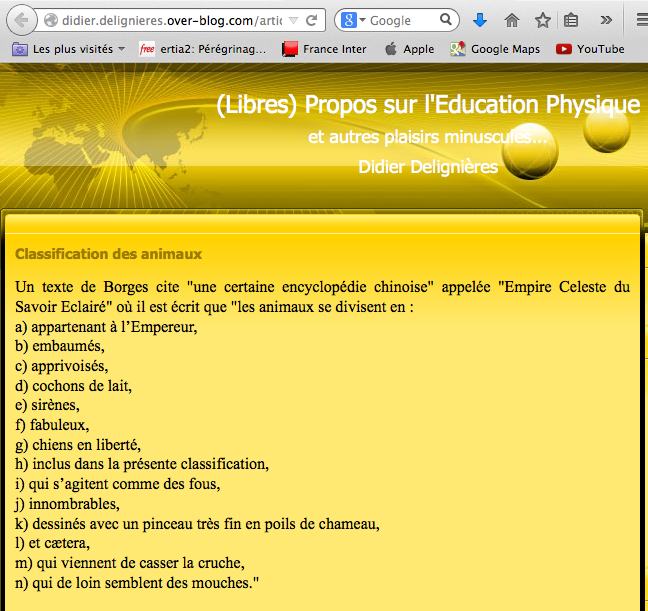Click the Classification des animaux heading
648x611 pixels.
[x=108, y=254]
